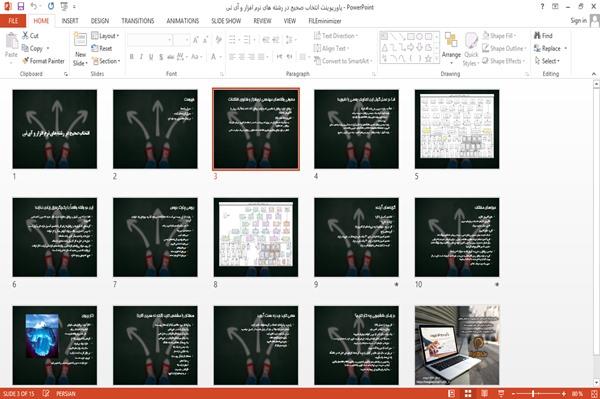This screenshot has width=600, height=399.
Task: Open the Select dropdown in Editing
Action: [547, 61]
